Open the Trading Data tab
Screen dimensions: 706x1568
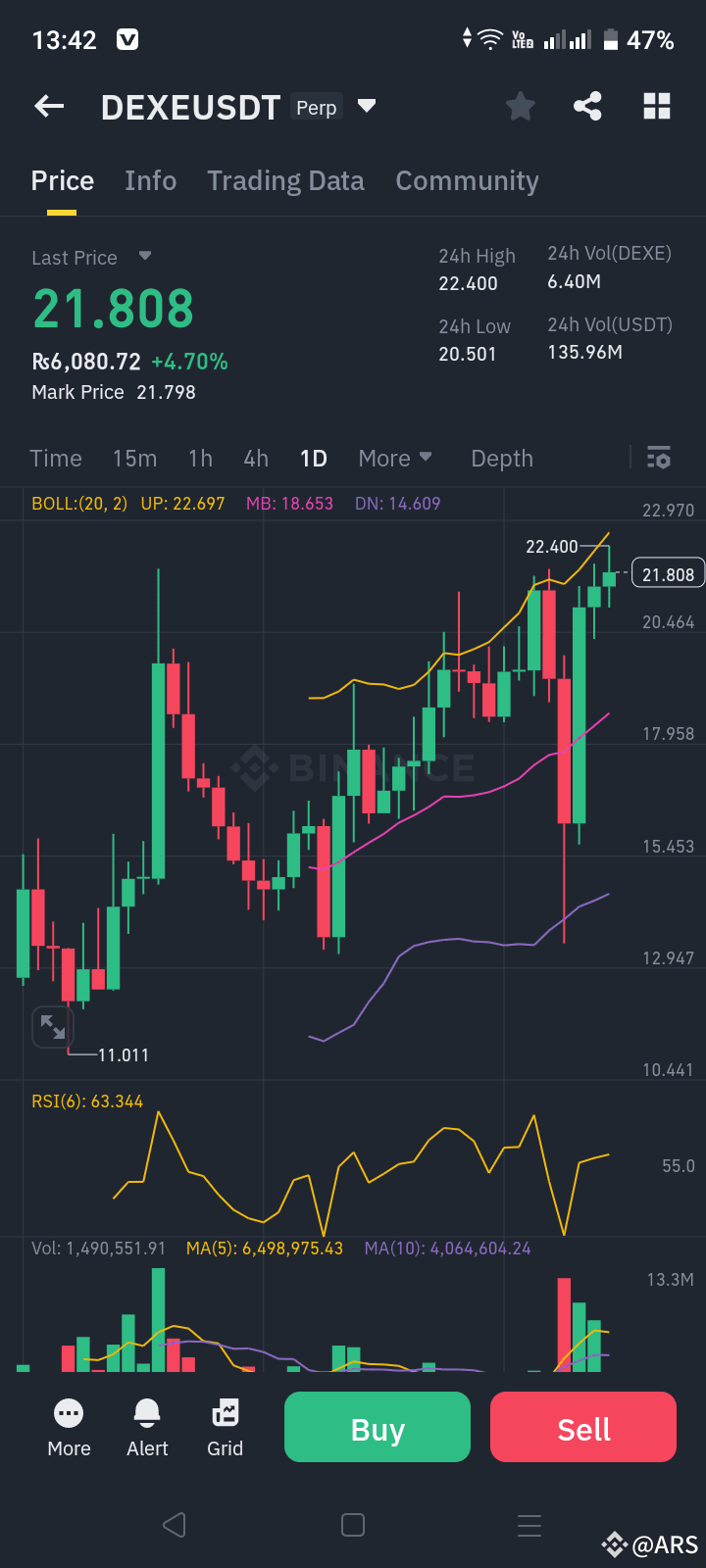(x=285, y=180)
